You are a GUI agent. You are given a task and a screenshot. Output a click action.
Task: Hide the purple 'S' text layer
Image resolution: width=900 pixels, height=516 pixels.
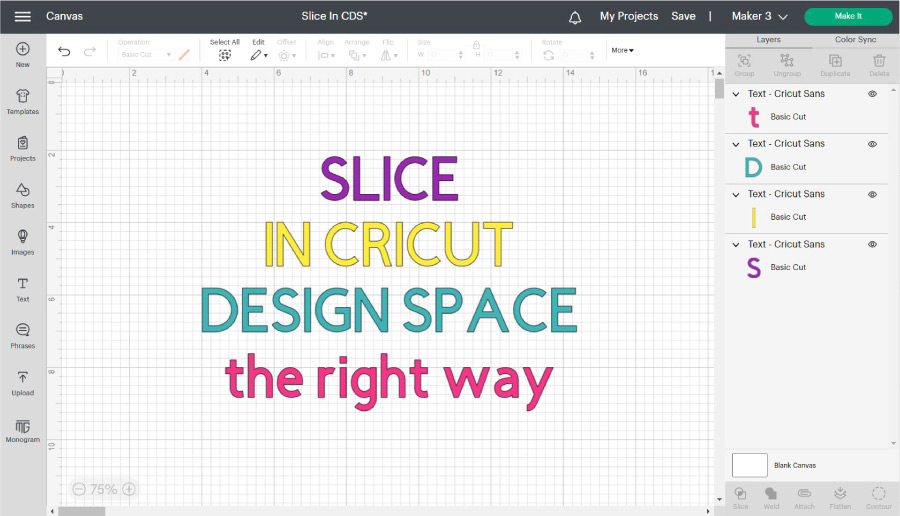click(872, 244)
